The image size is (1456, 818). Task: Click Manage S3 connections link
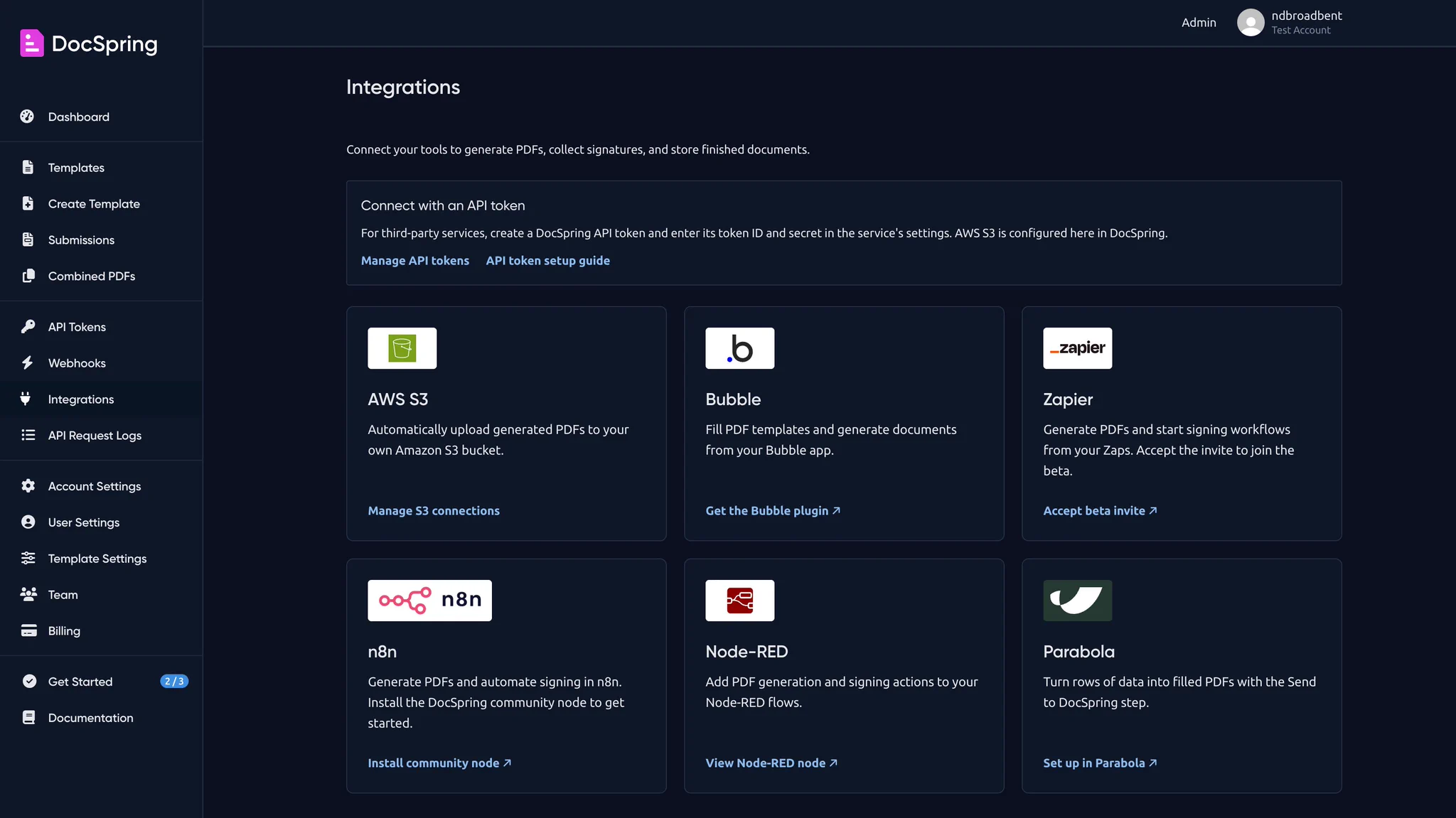434,510
